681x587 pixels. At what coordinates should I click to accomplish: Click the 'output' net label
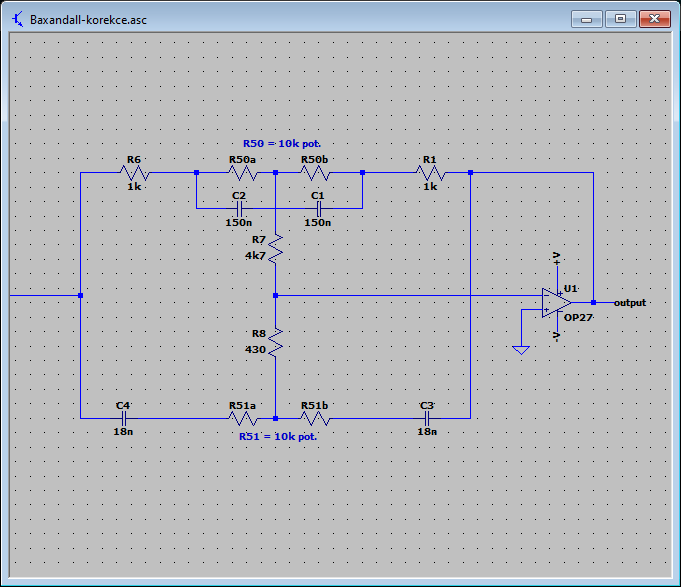[x=630, y=303]
